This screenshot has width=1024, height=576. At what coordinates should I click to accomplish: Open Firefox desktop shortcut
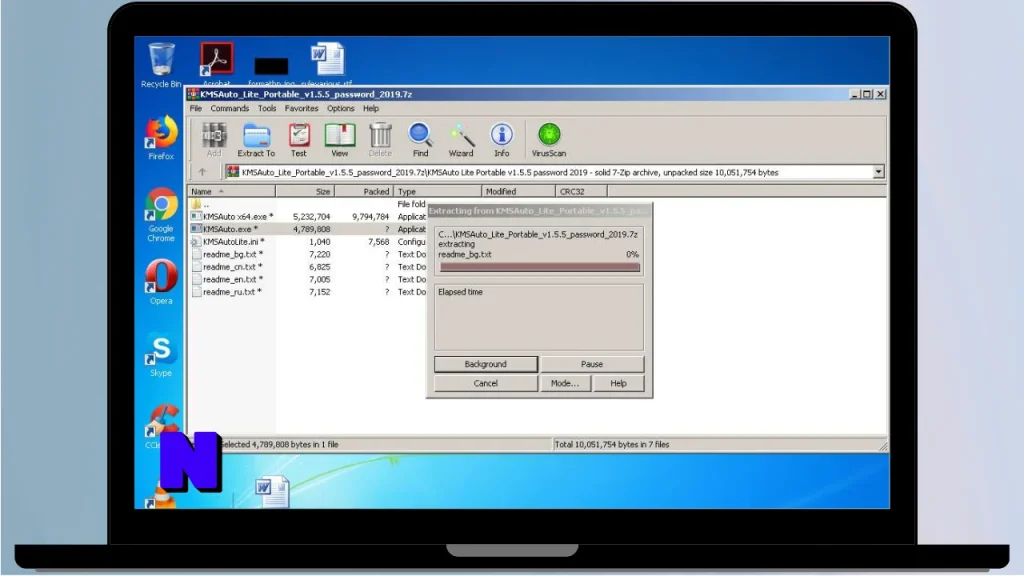tap(161, 137)
